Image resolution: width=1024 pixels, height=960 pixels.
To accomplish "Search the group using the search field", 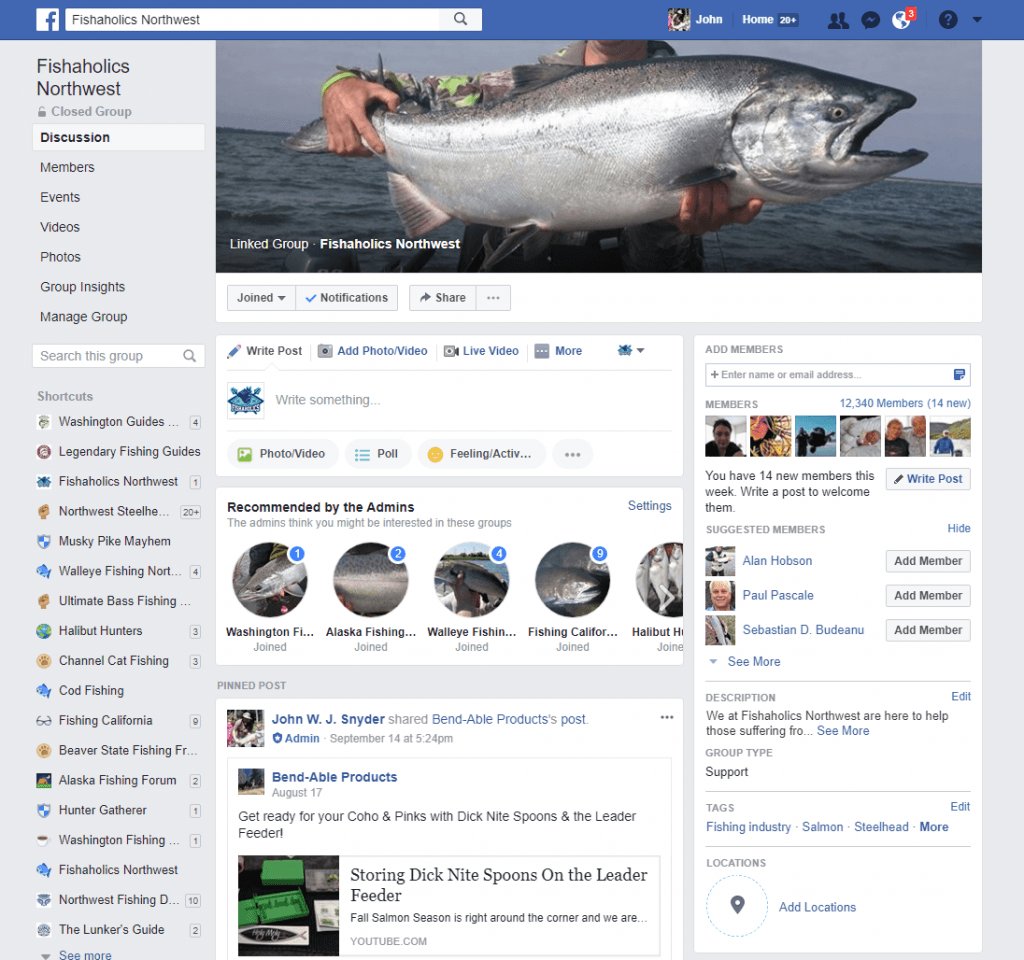I will pyautogui.click(x=110, y=355).
